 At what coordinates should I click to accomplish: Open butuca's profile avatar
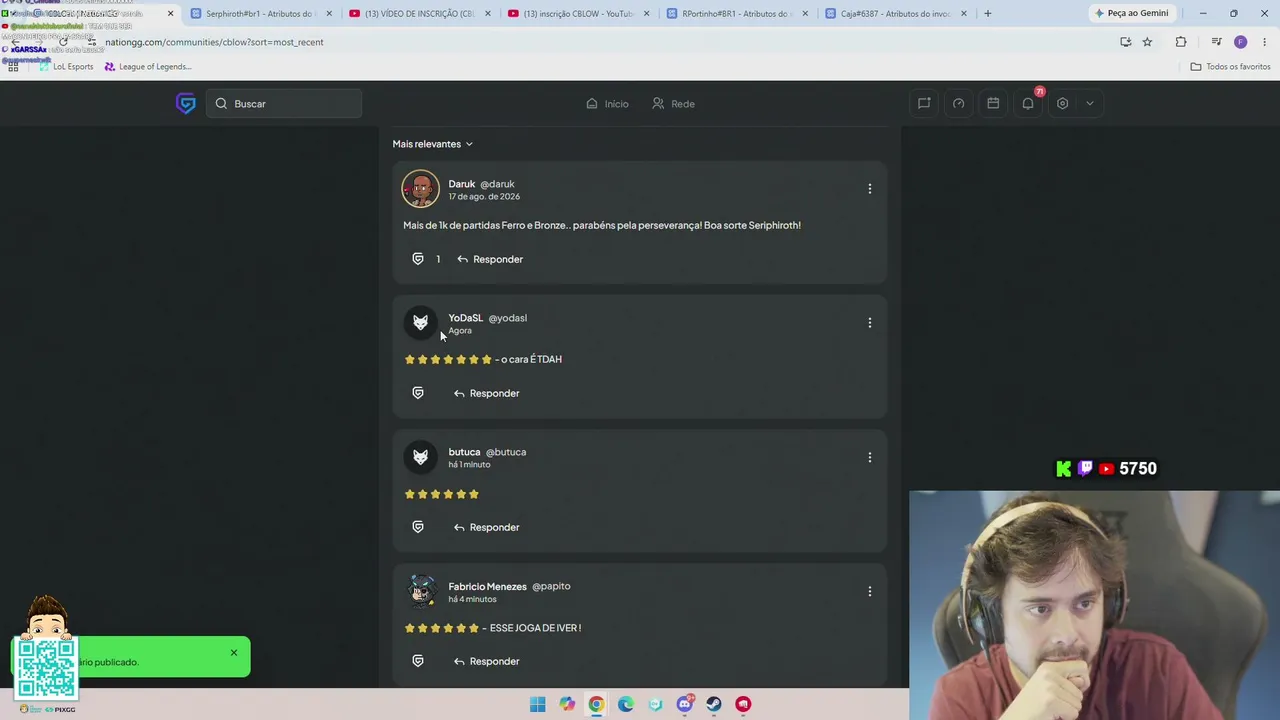coord(421,457)
